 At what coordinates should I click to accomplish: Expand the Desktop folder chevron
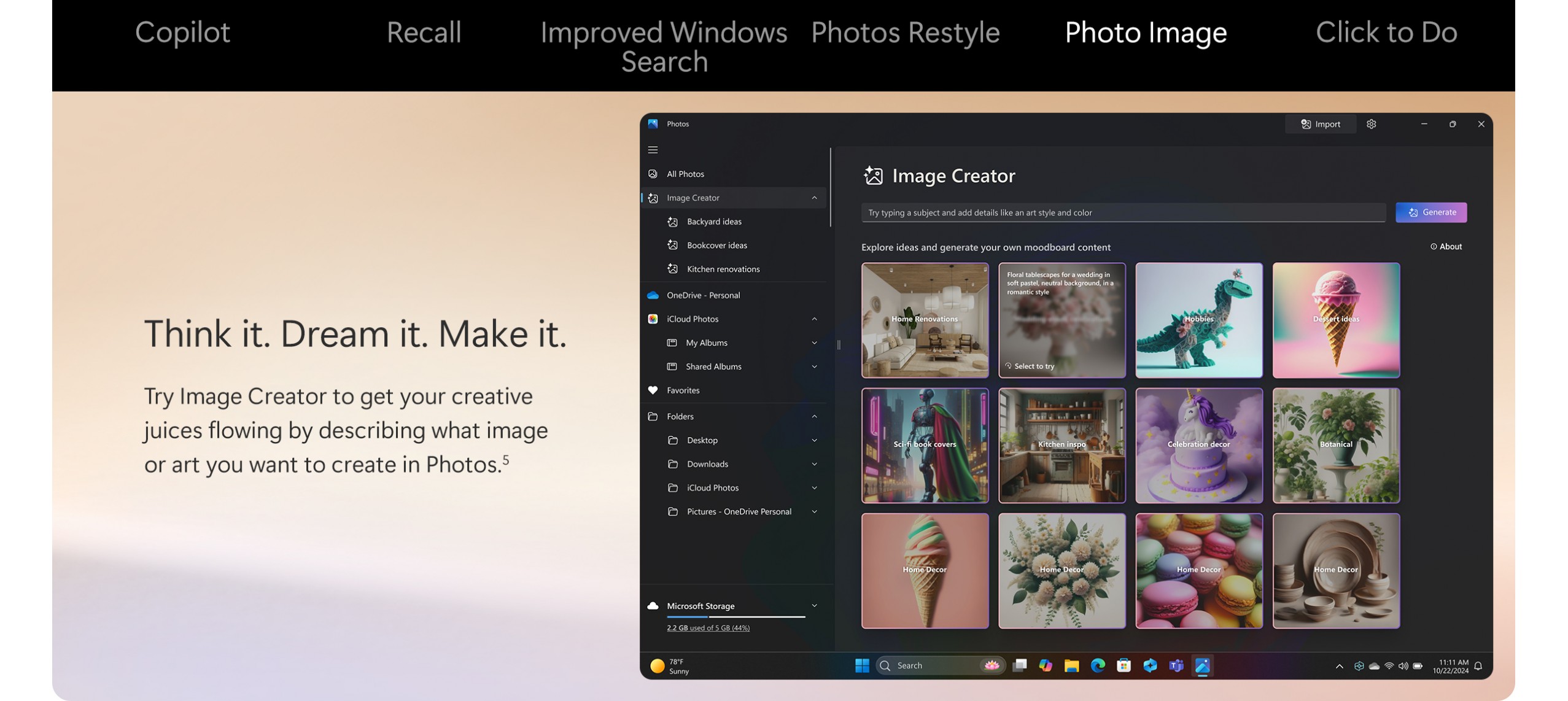click(x=814, y=440)
